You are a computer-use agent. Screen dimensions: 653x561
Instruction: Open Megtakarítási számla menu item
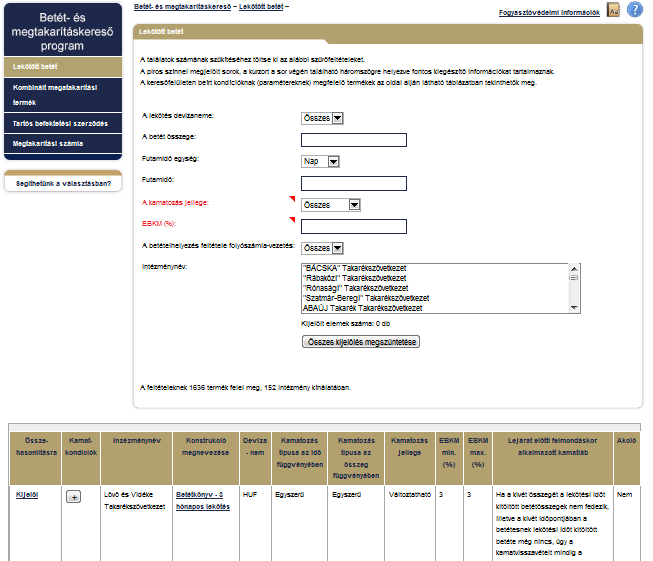[63, 144]
